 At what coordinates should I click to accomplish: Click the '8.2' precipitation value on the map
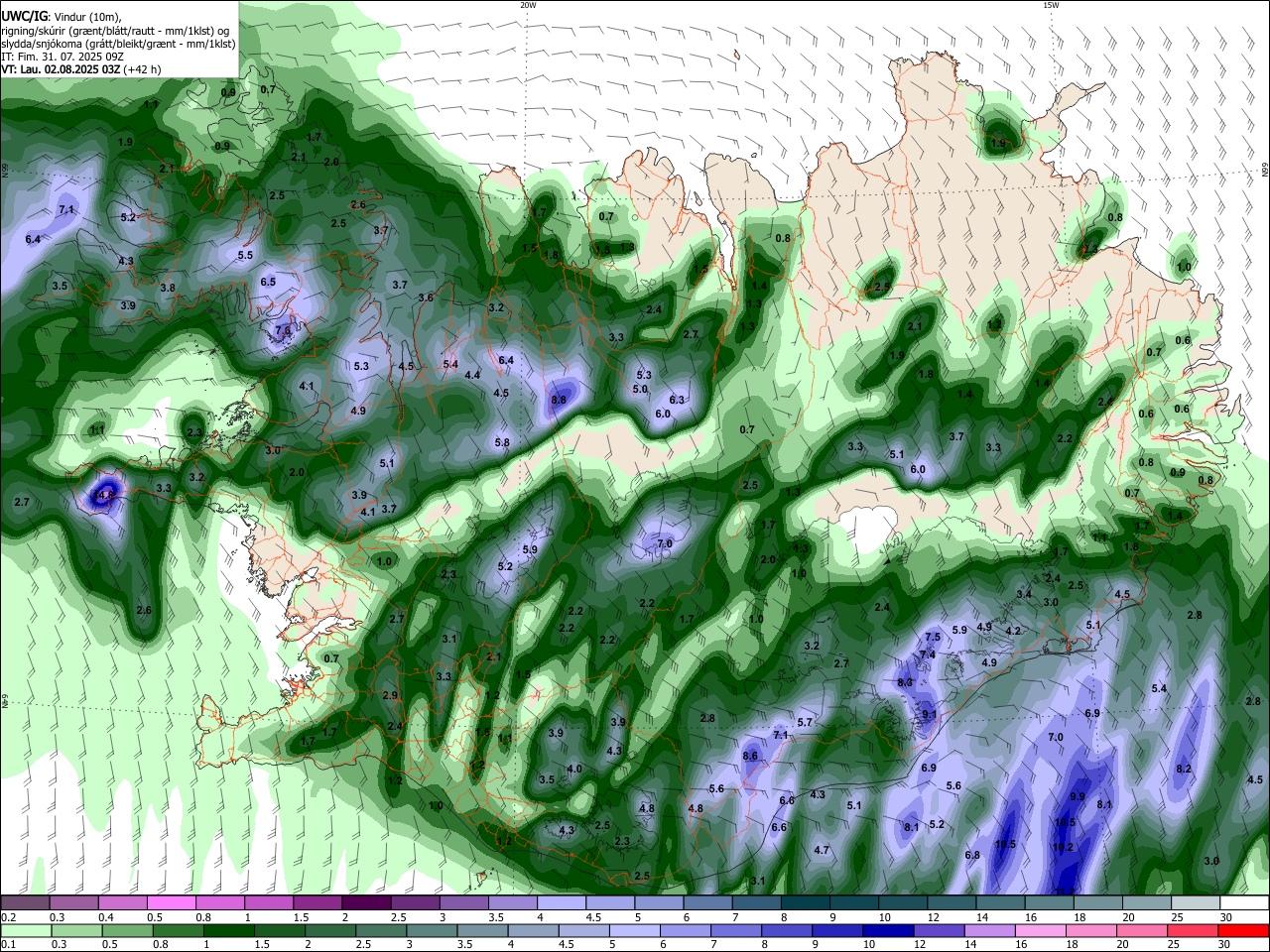pyautogui.click(x=1184, y=770)
